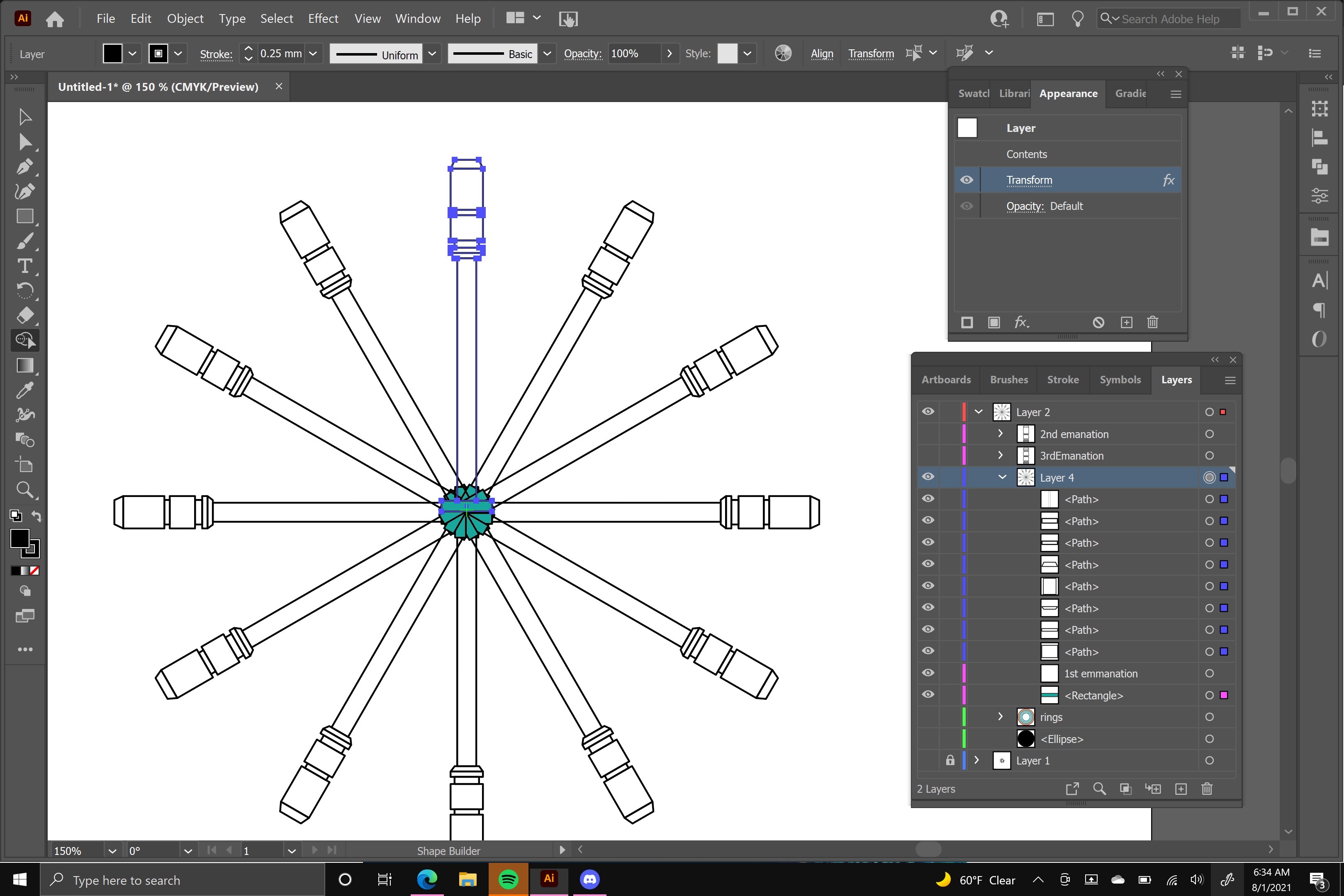Select the Pen tool
The height and width of the screenshot is (896, 1344).
pos(26,167)
